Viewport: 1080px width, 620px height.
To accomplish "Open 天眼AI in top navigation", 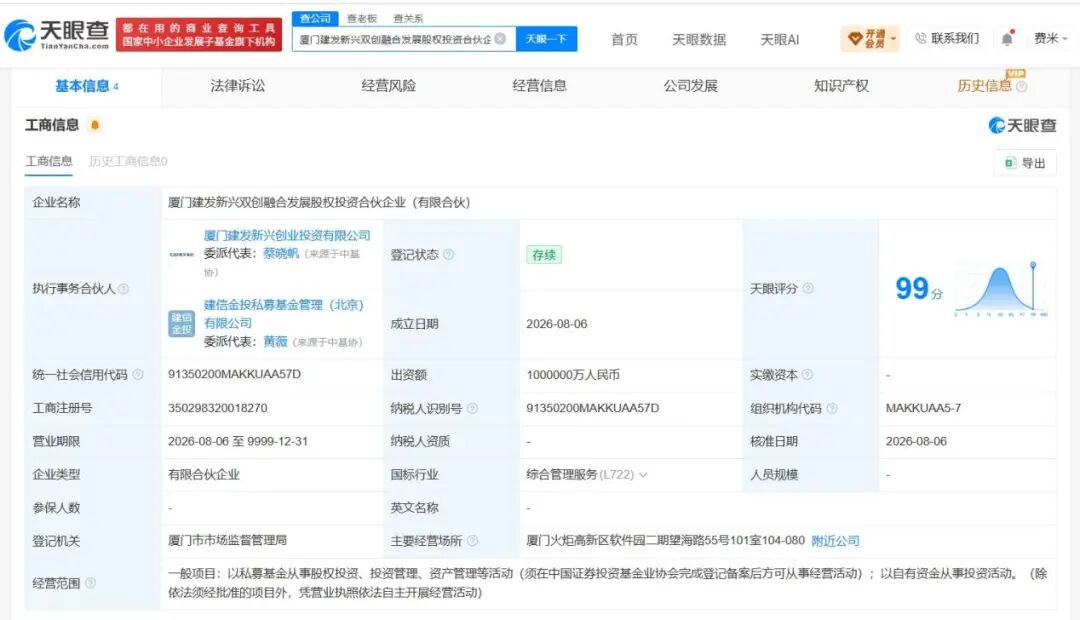I will pos(780,39).
